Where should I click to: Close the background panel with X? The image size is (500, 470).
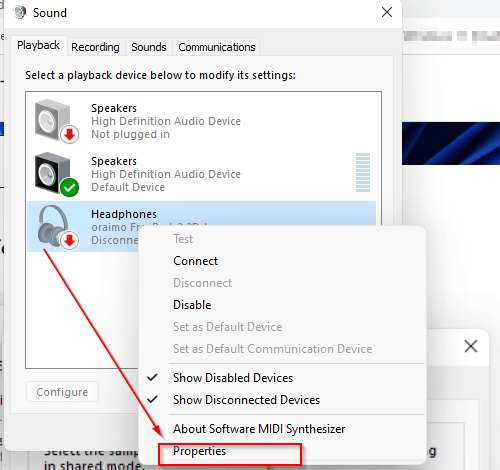point(471,346)
